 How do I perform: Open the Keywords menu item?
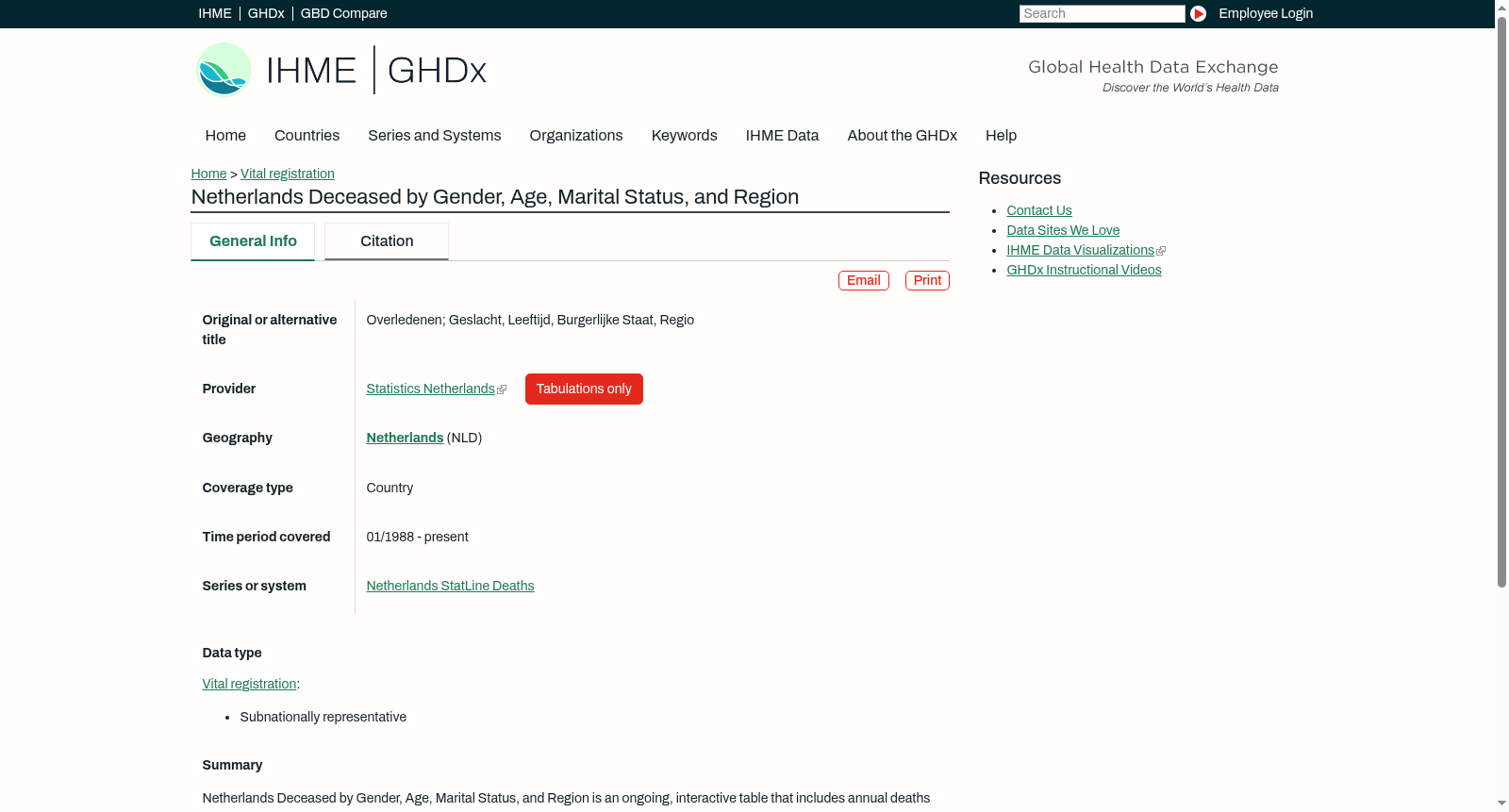684,135
